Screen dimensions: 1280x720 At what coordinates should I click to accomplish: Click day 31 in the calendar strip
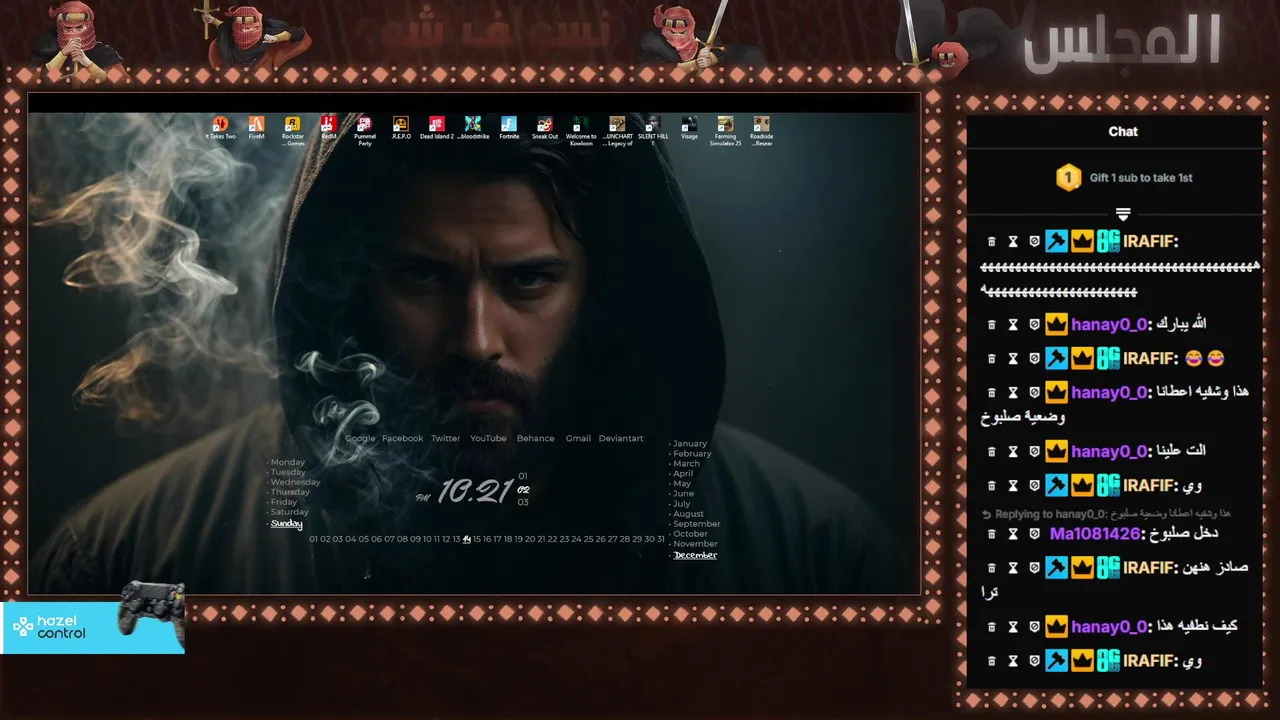[x=660, y=539]
